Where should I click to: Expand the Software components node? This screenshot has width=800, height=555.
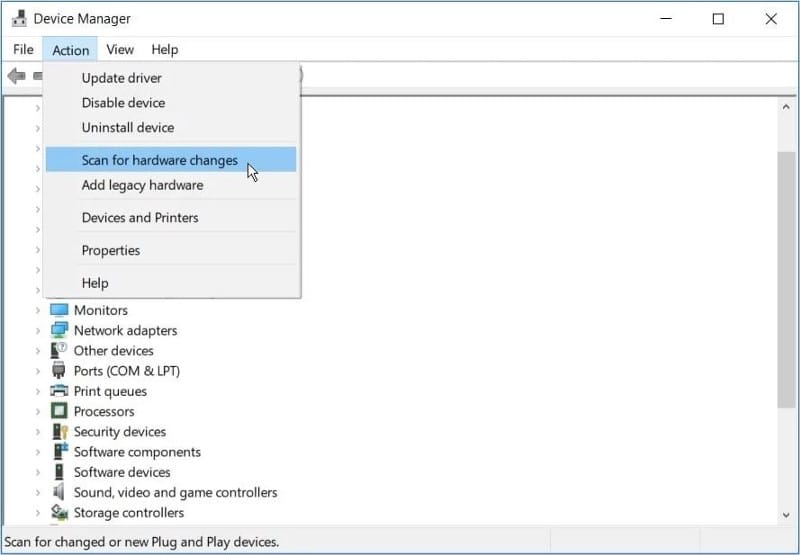pyautogui.click(x=38, y=452)
